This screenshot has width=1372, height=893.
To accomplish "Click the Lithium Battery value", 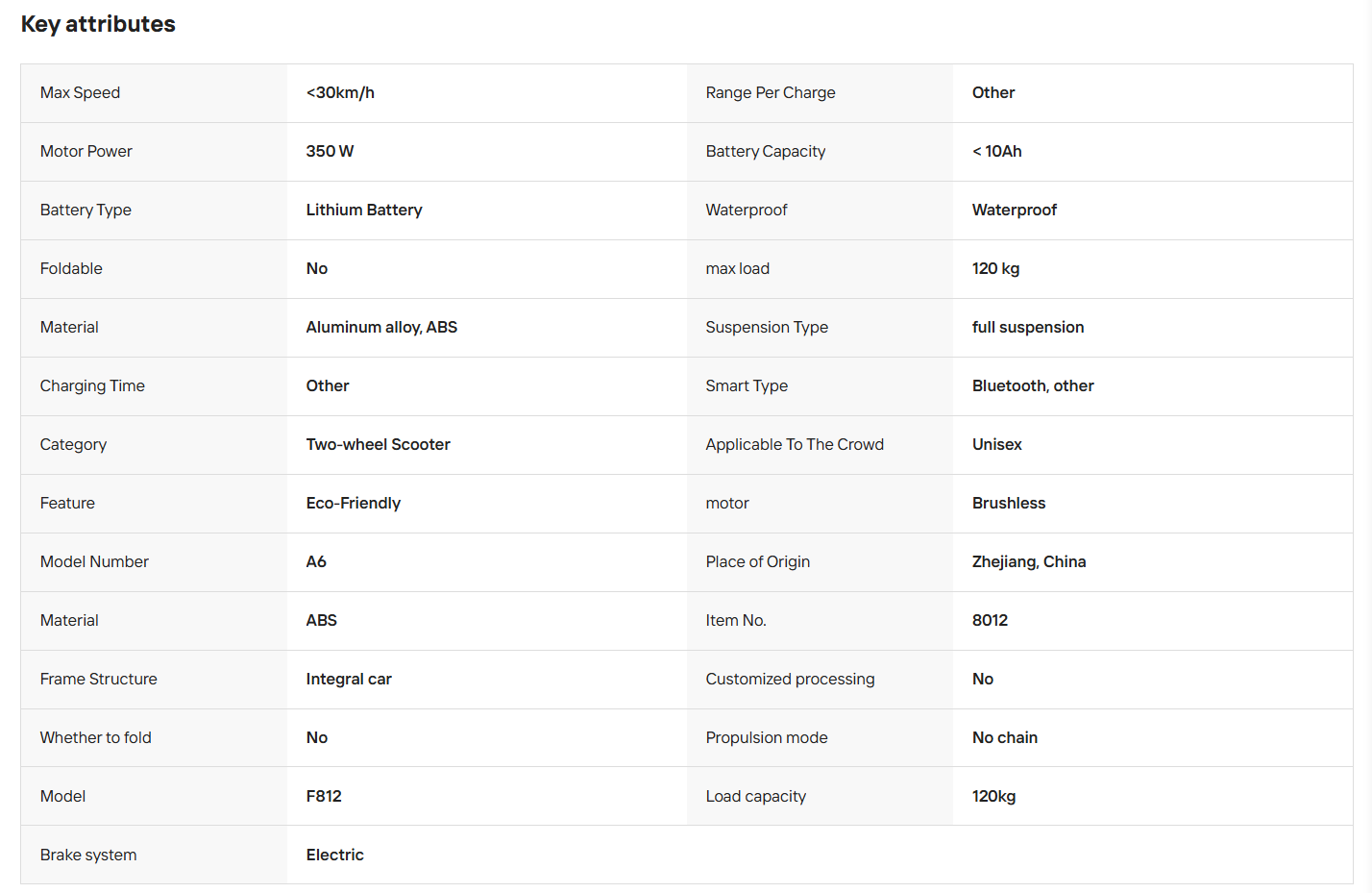I will coord(364,211).
